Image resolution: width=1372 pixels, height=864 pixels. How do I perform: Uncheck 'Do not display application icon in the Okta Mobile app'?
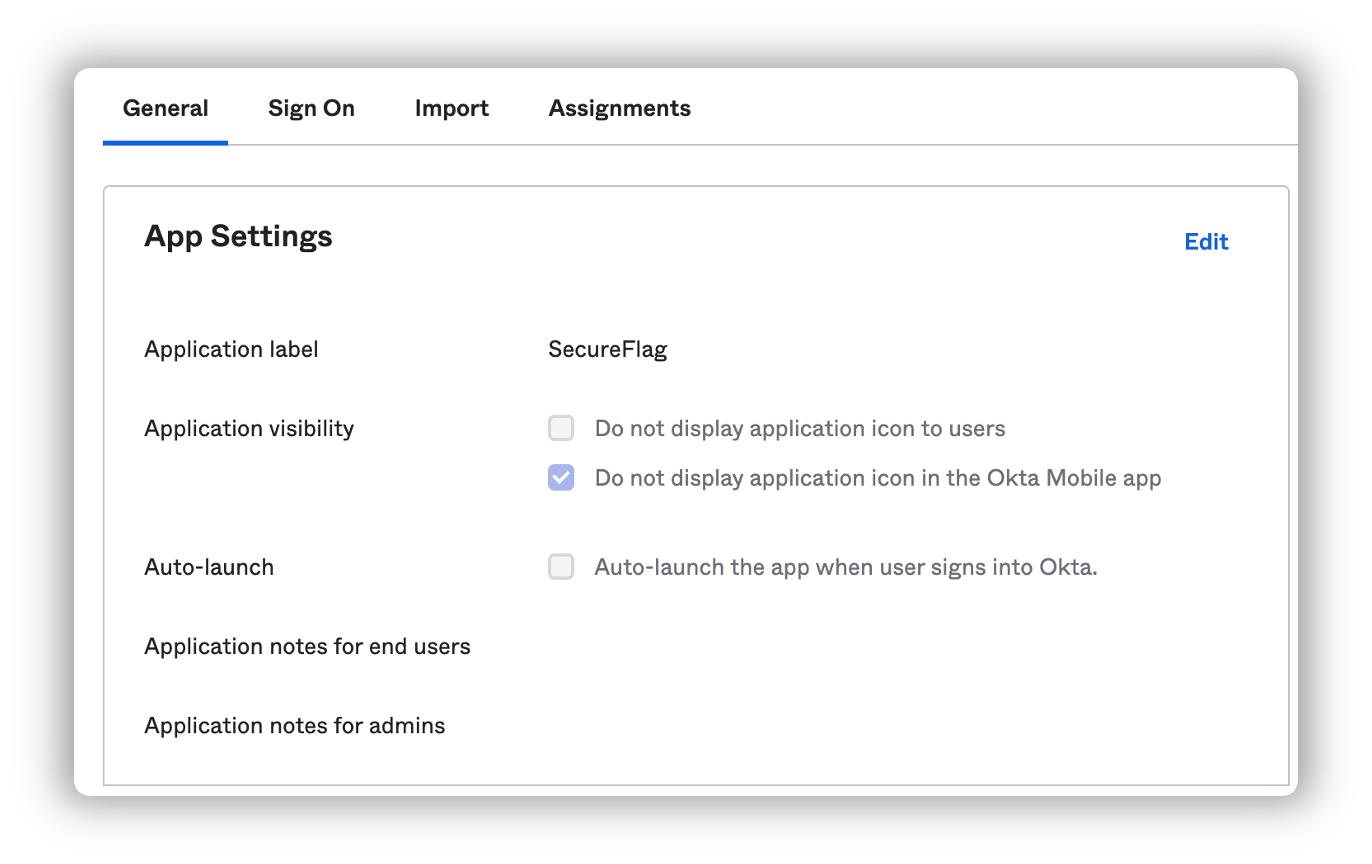tap(561, 478)
